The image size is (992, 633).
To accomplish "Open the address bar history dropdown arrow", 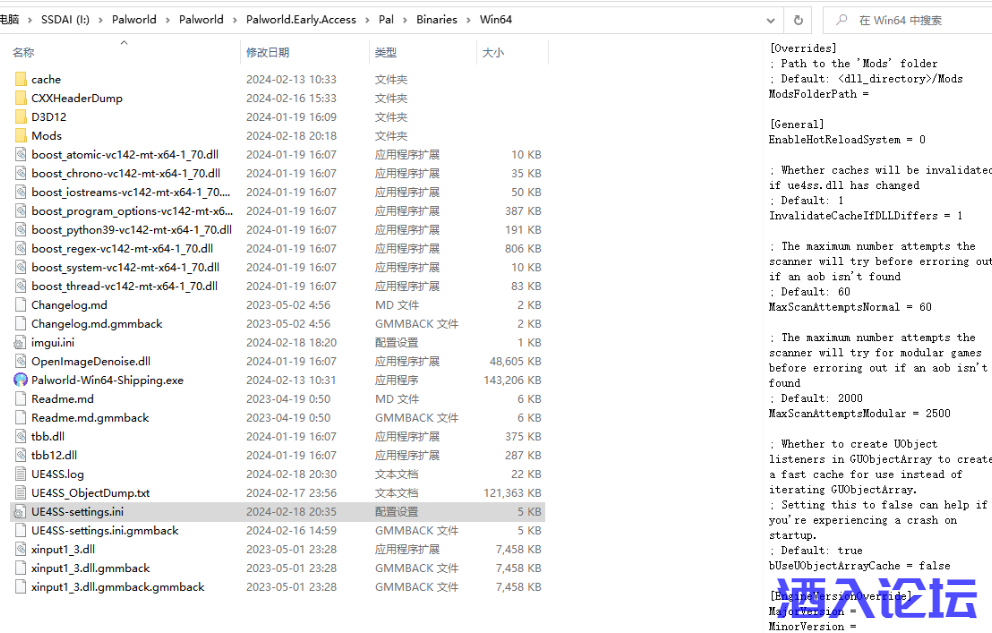I will (770, 19).
